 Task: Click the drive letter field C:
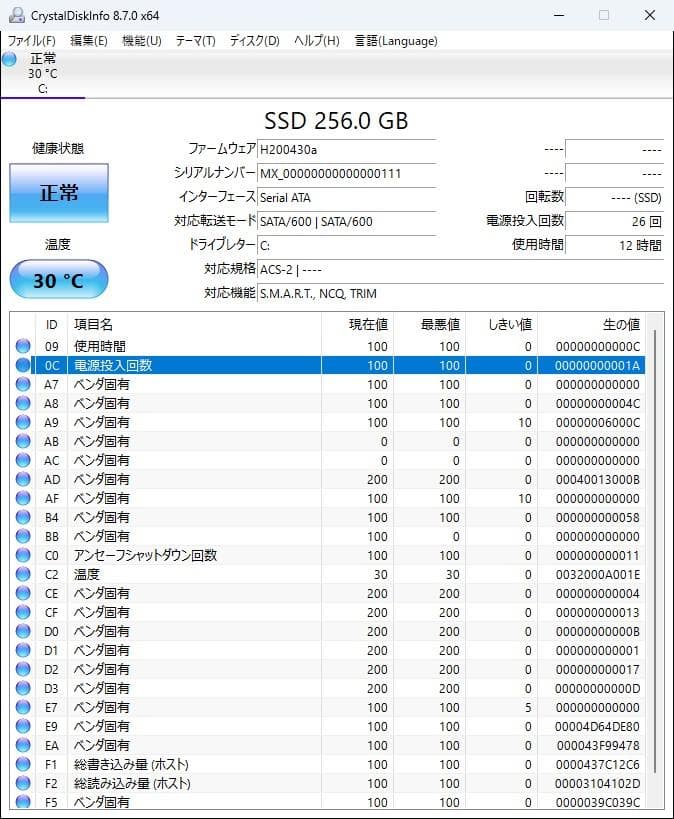click(x=346, y=245)
